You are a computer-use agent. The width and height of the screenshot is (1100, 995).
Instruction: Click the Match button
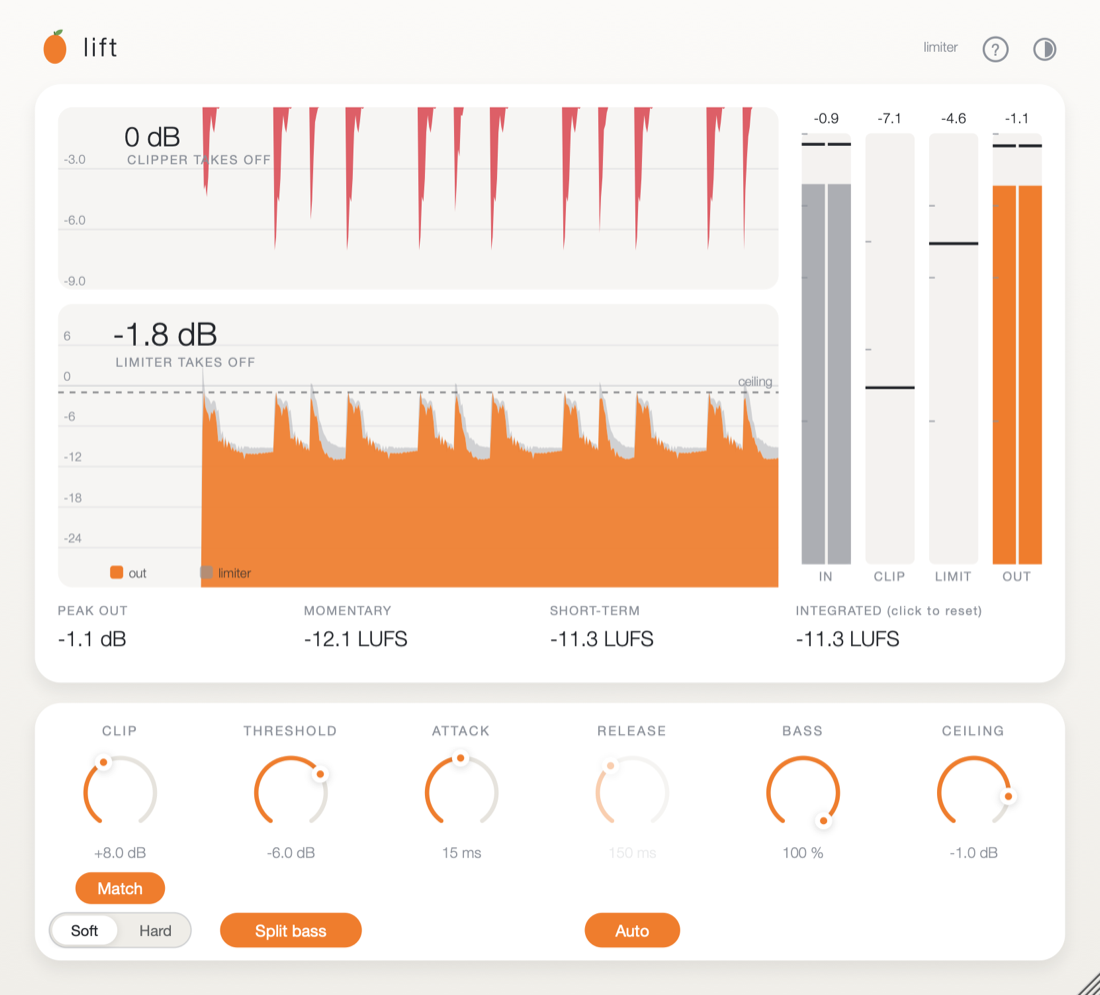click(x=120, y=888)
